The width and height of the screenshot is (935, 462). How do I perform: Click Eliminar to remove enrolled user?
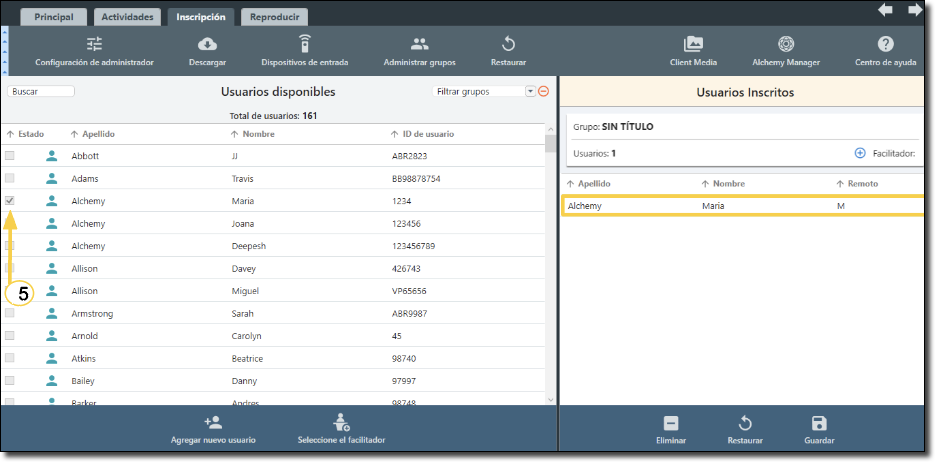tap(671, 423)
